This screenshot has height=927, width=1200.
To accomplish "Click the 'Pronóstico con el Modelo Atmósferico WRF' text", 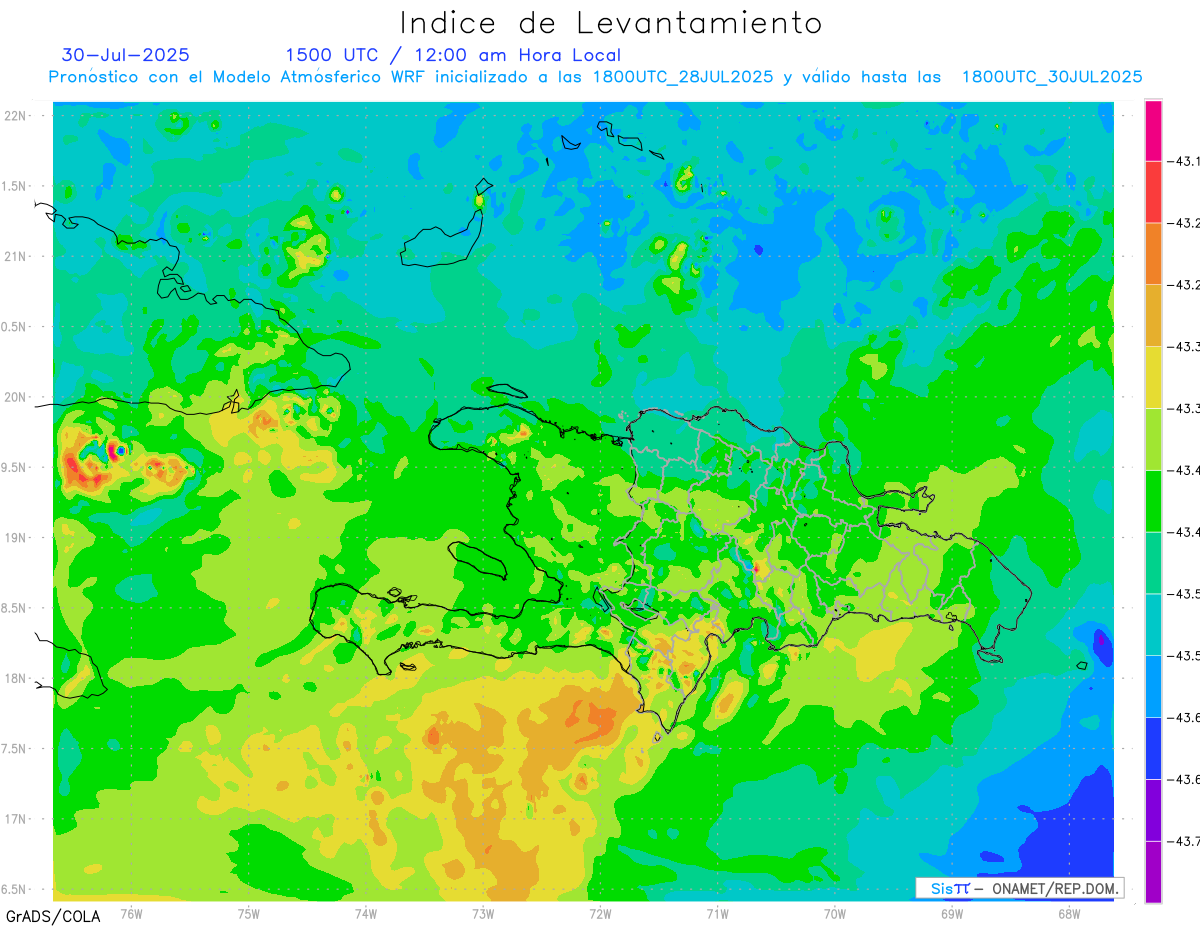I will click(239, 77).
